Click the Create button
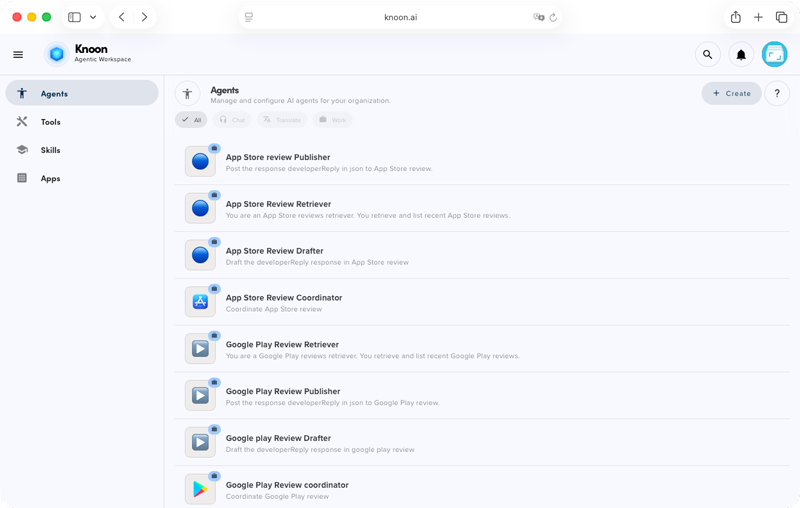The height and width of the screenshot is (508, 800). [x=731, y=93]
